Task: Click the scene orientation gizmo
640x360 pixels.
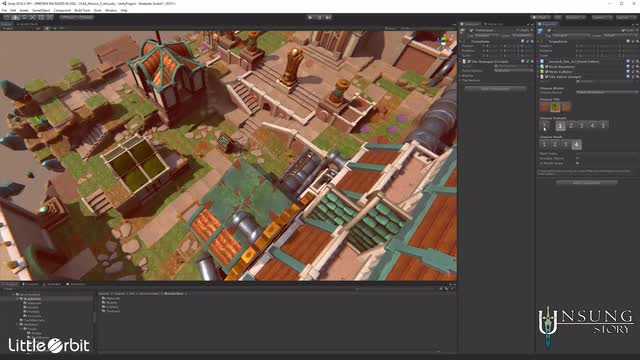Action: pos(442,41)
